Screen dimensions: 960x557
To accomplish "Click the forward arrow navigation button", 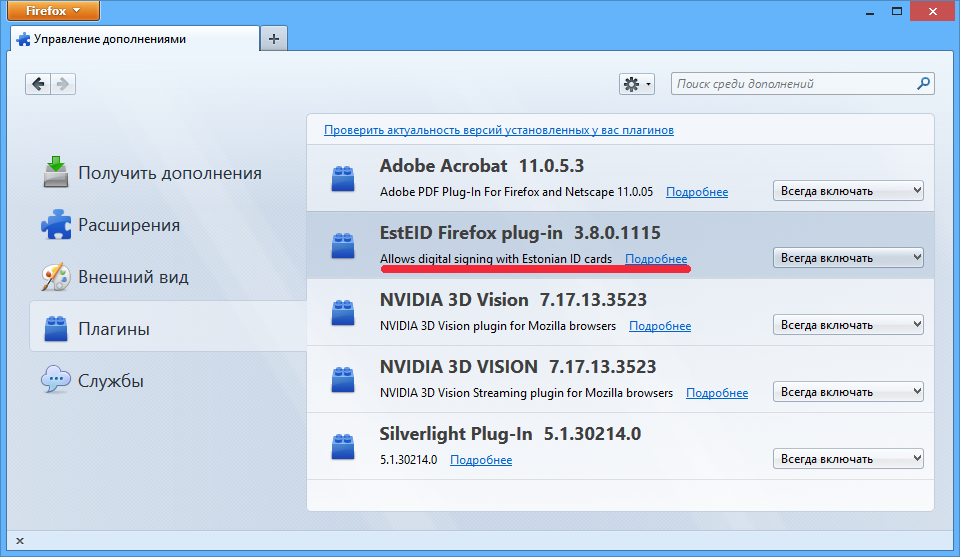I will click(63, 84).
